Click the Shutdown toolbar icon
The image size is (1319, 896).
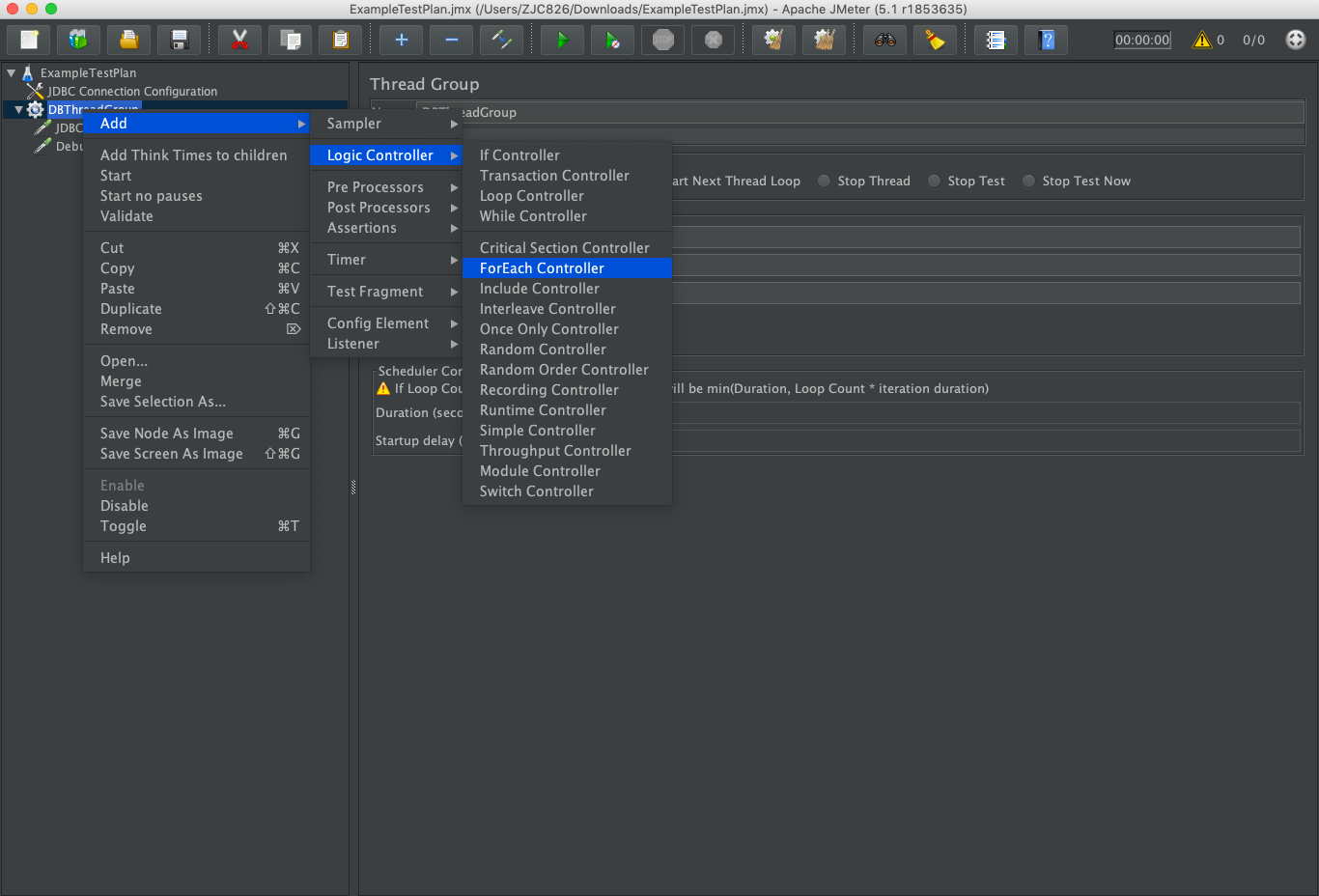(x=713, y=40)
